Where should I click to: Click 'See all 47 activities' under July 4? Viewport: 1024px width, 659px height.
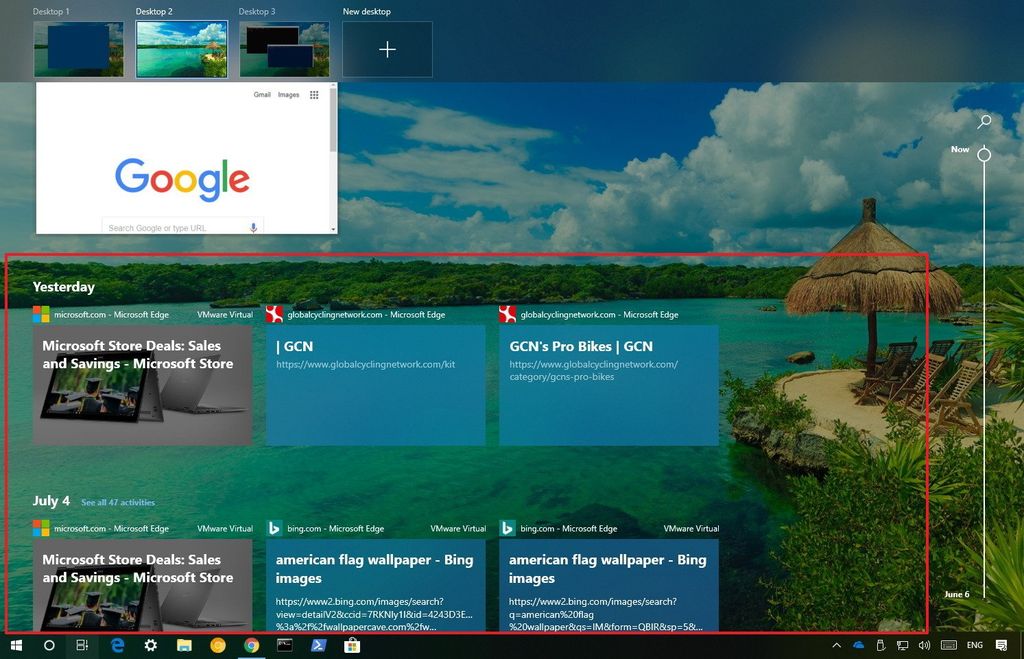point(118,502)
